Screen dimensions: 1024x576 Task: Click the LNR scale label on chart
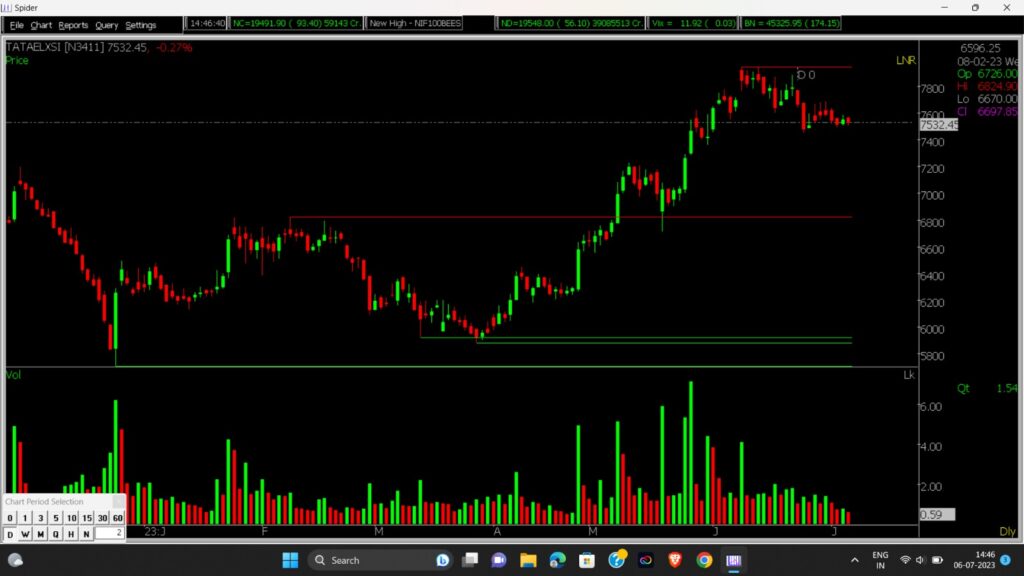click(x=905, y=61)
